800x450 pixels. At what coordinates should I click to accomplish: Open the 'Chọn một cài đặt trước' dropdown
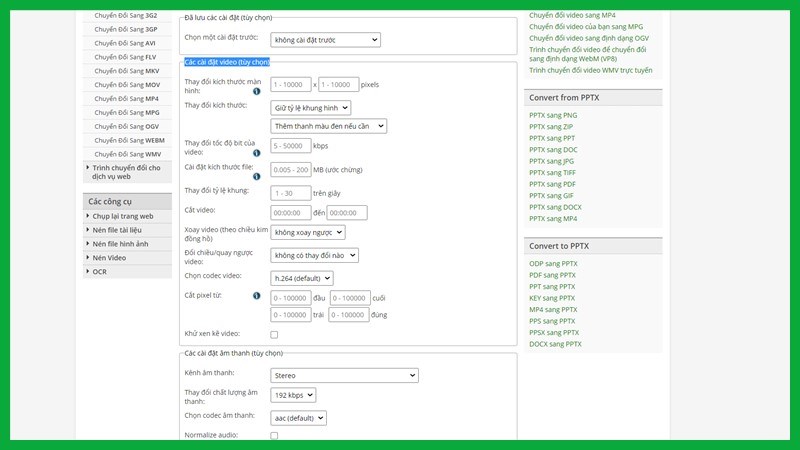(326, 39)
